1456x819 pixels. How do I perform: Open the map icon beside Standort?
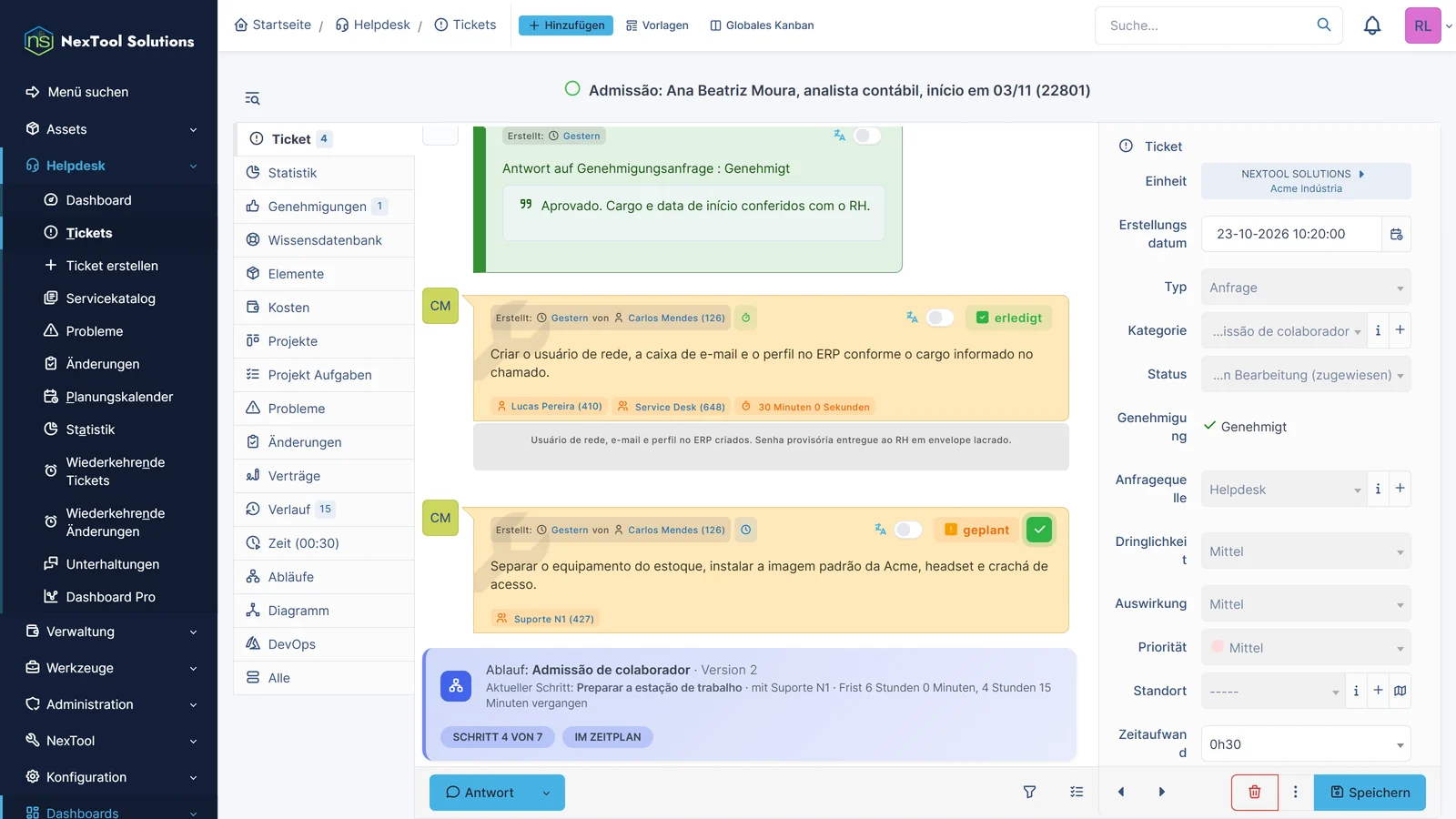pyautogui.click(x=1400, y=691)
